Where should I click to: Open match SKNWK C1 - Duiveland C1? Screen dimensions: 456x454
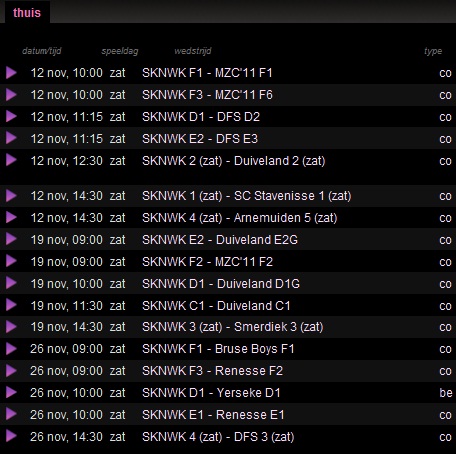tap(216, 305)
